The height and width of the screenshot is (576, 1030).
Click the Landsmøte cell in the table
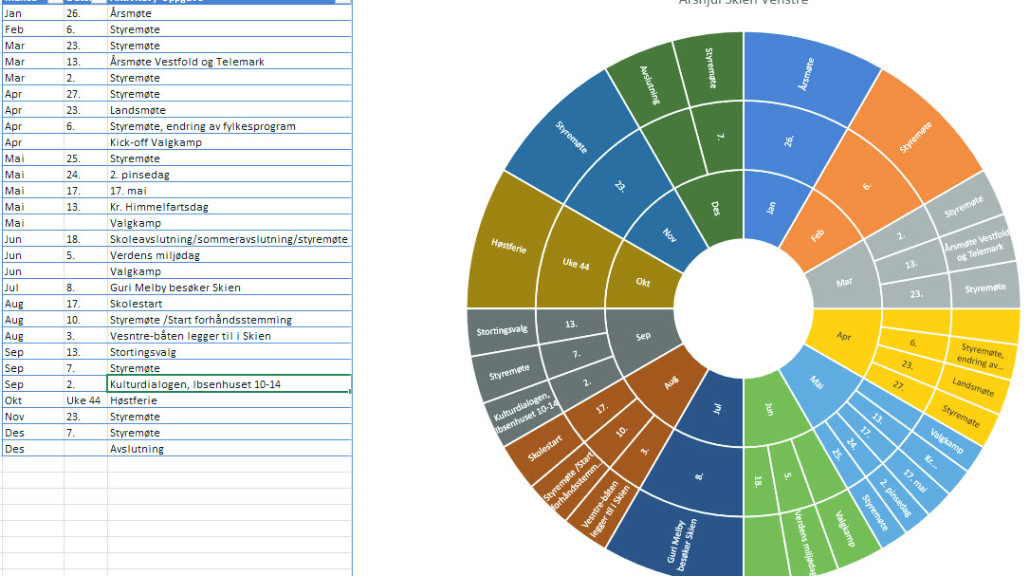[229, 110]
